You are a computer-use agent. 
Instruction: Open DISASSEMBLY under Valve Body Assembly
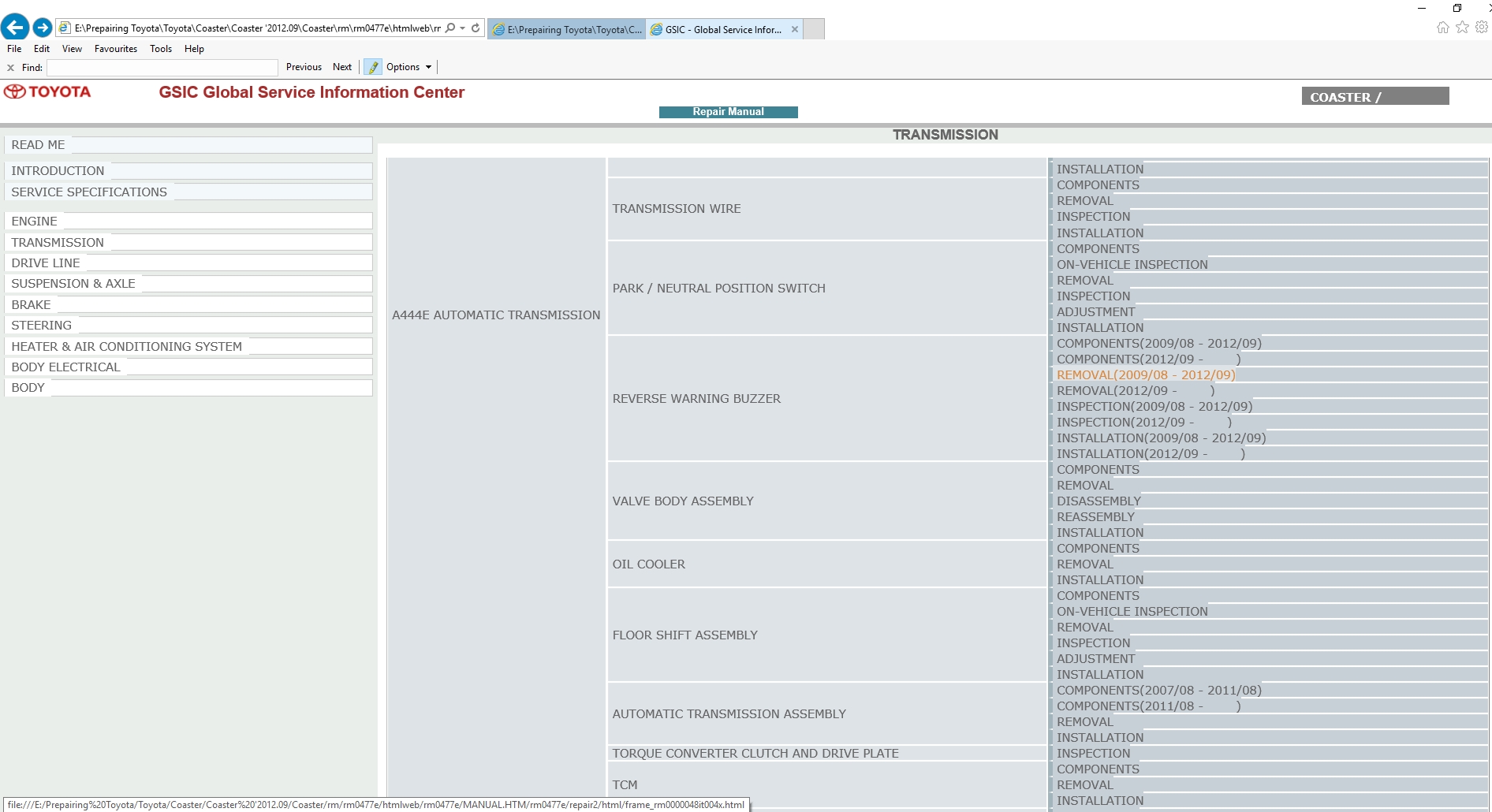coord(1098,501)
